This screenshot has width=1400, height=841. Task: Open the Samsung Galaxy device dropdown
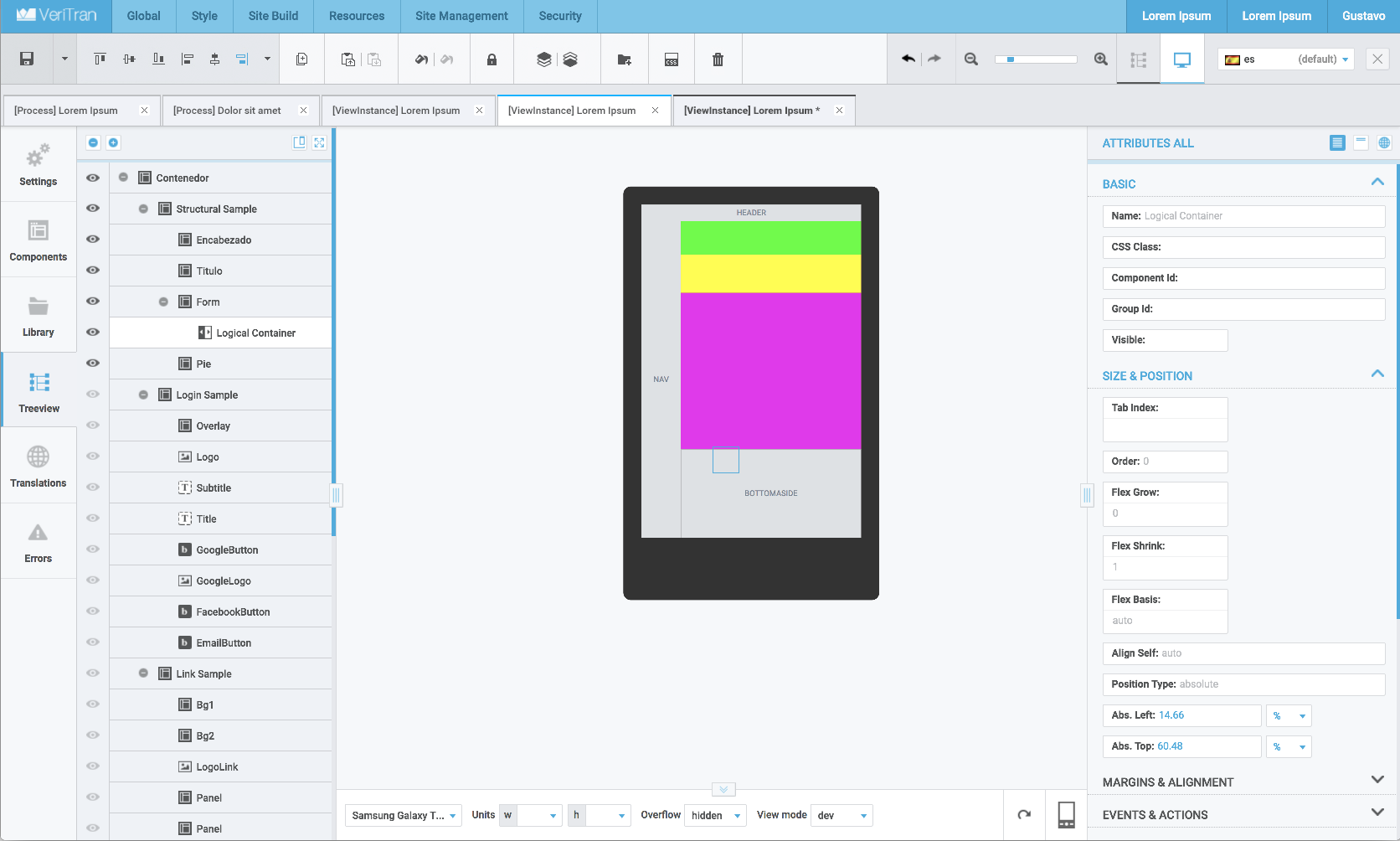click(404, 815)
